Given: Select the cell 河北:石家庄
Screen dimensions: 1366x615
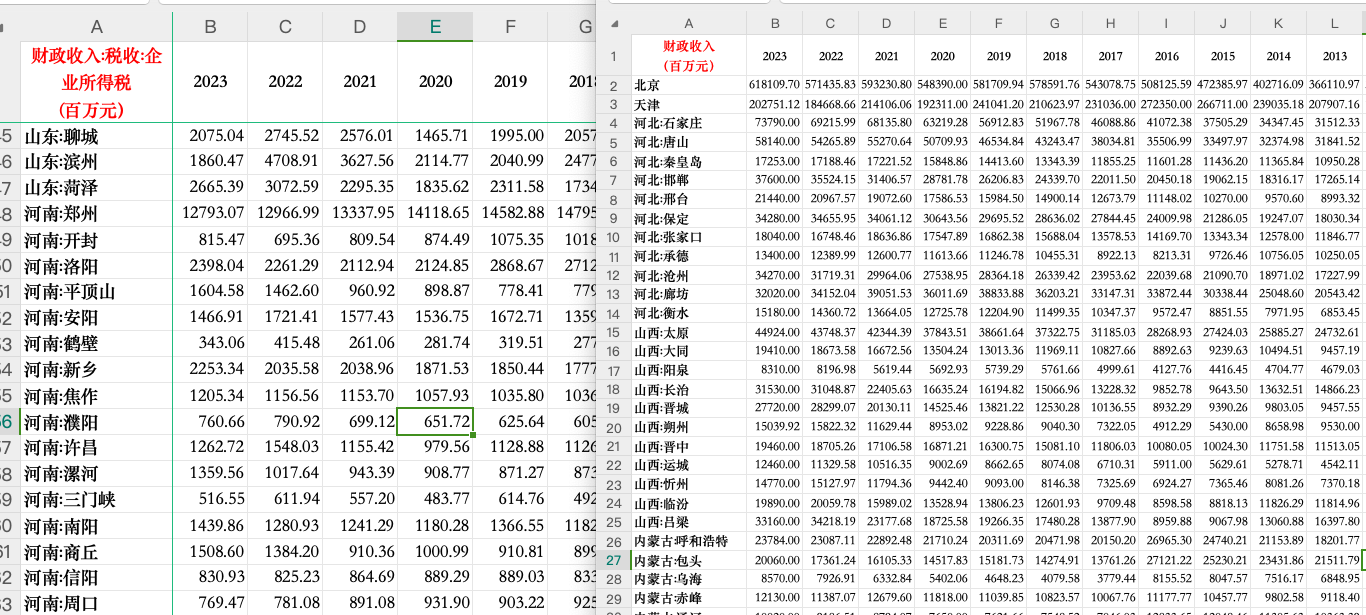Looking at the screenshot, I should [688, 124].
